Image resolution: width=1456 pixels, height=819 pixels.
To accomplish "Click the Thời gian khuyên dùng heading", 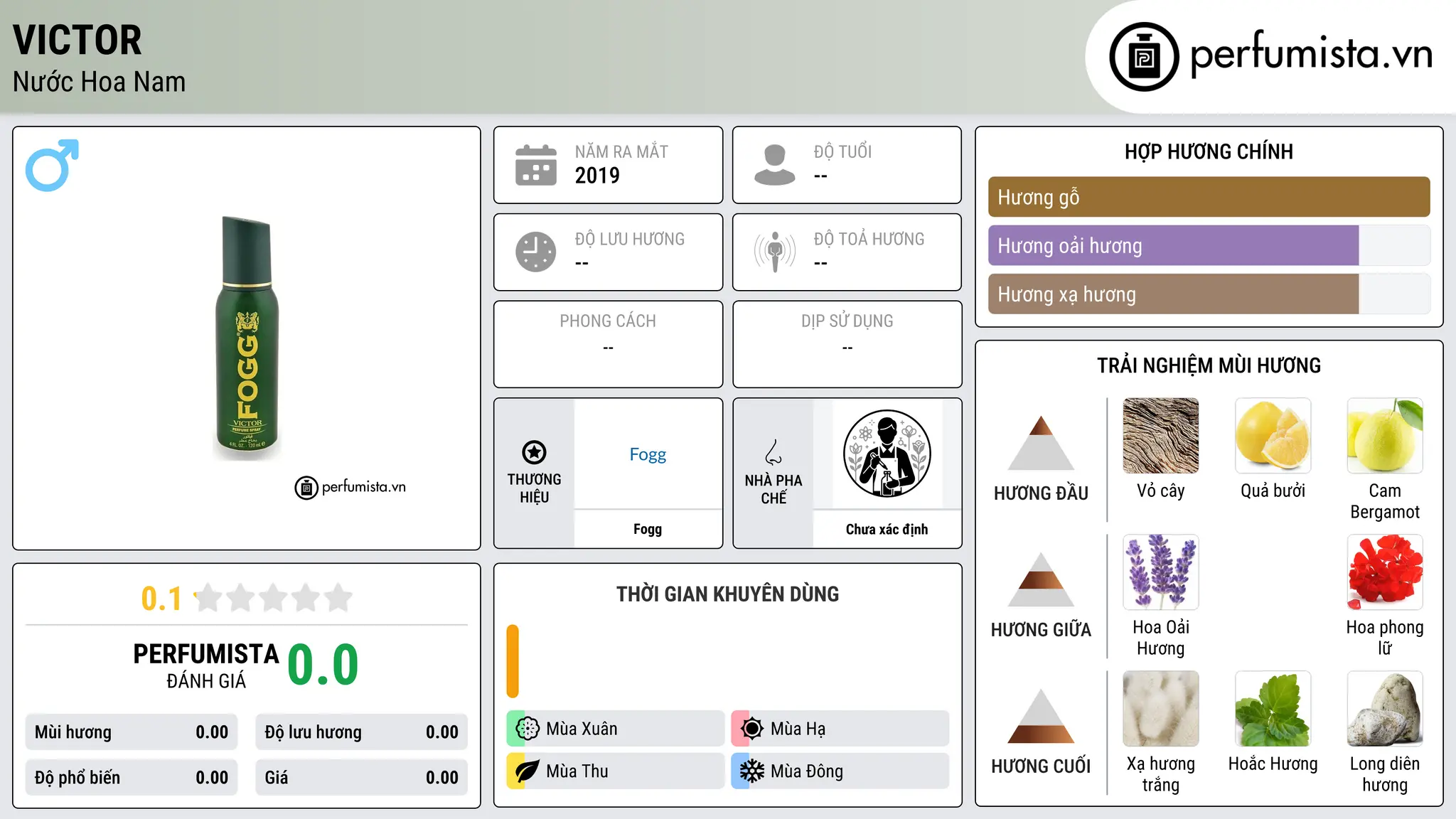I will click(x=727, y=594).
